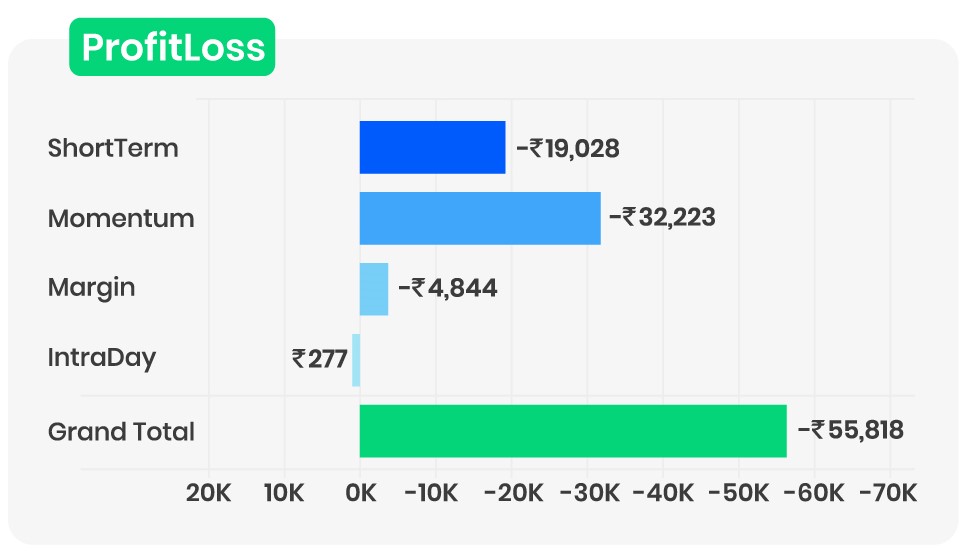Select the green Grand Total bar
The image size is (962, 555).
(573, 431)
